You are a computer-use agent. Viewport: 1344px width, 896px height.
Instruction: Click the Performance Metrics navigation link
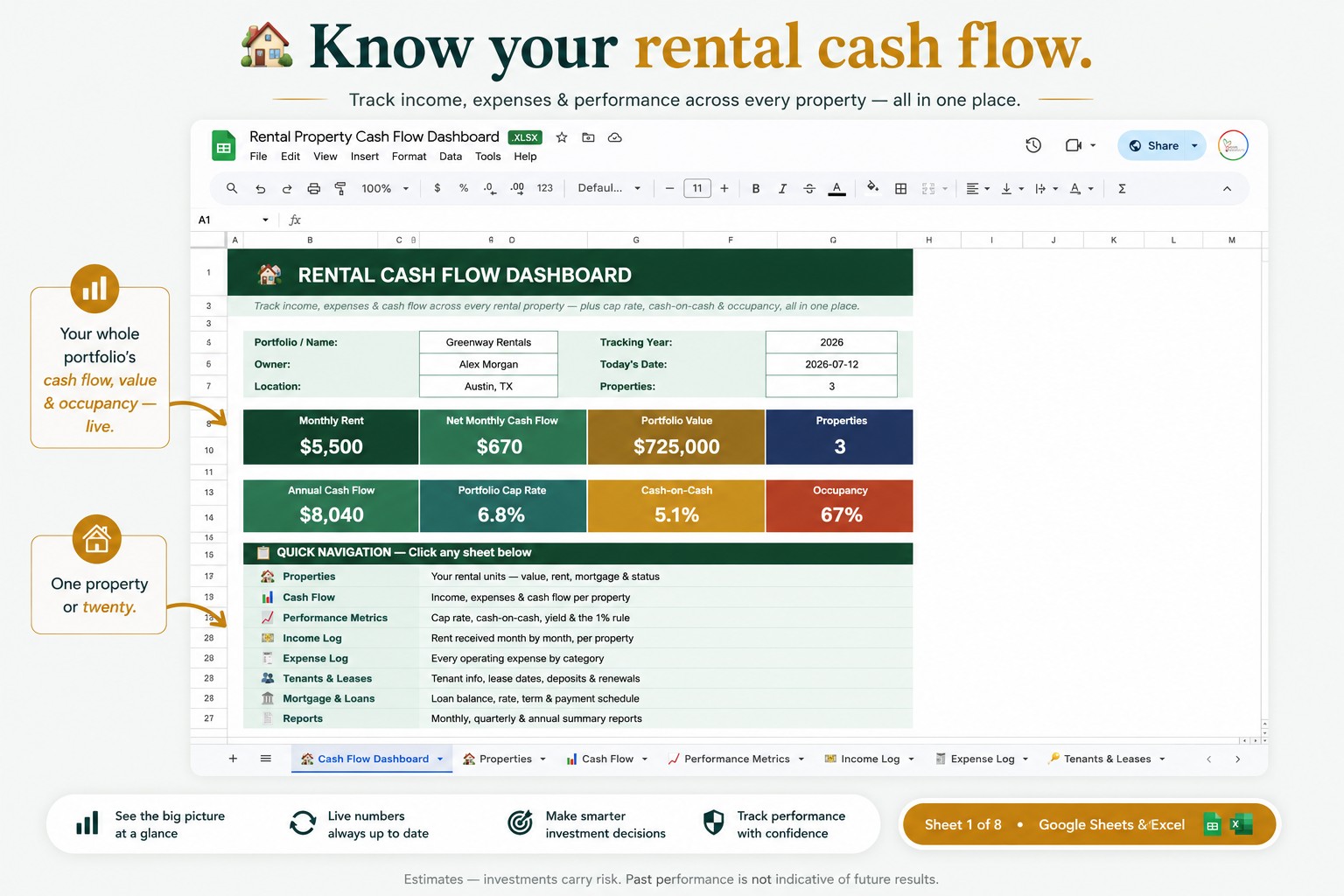335,618
